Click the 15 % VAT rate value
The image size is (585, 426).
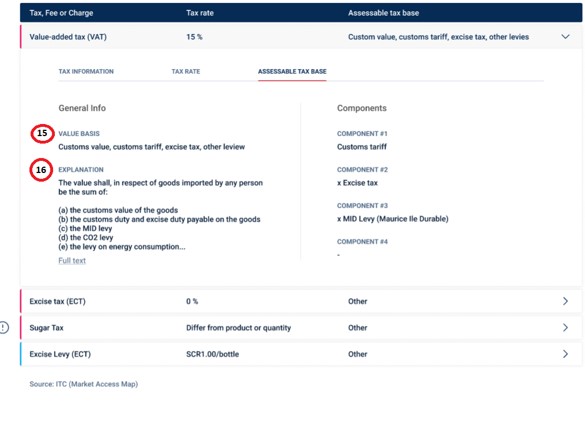(x=194, y=37)
